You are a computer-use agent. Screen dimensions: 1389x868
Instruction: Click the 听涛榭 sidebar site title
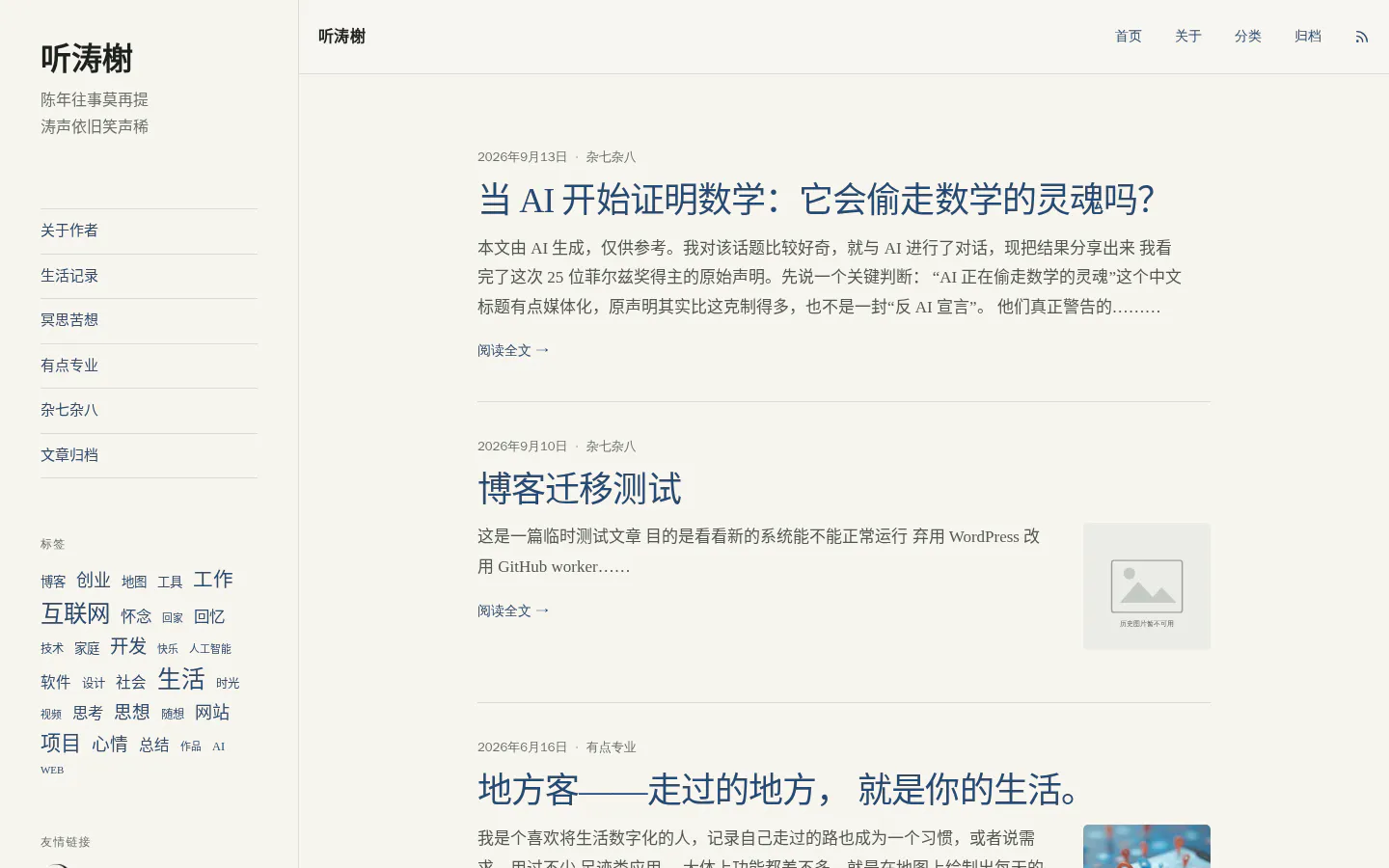point(87,59)
